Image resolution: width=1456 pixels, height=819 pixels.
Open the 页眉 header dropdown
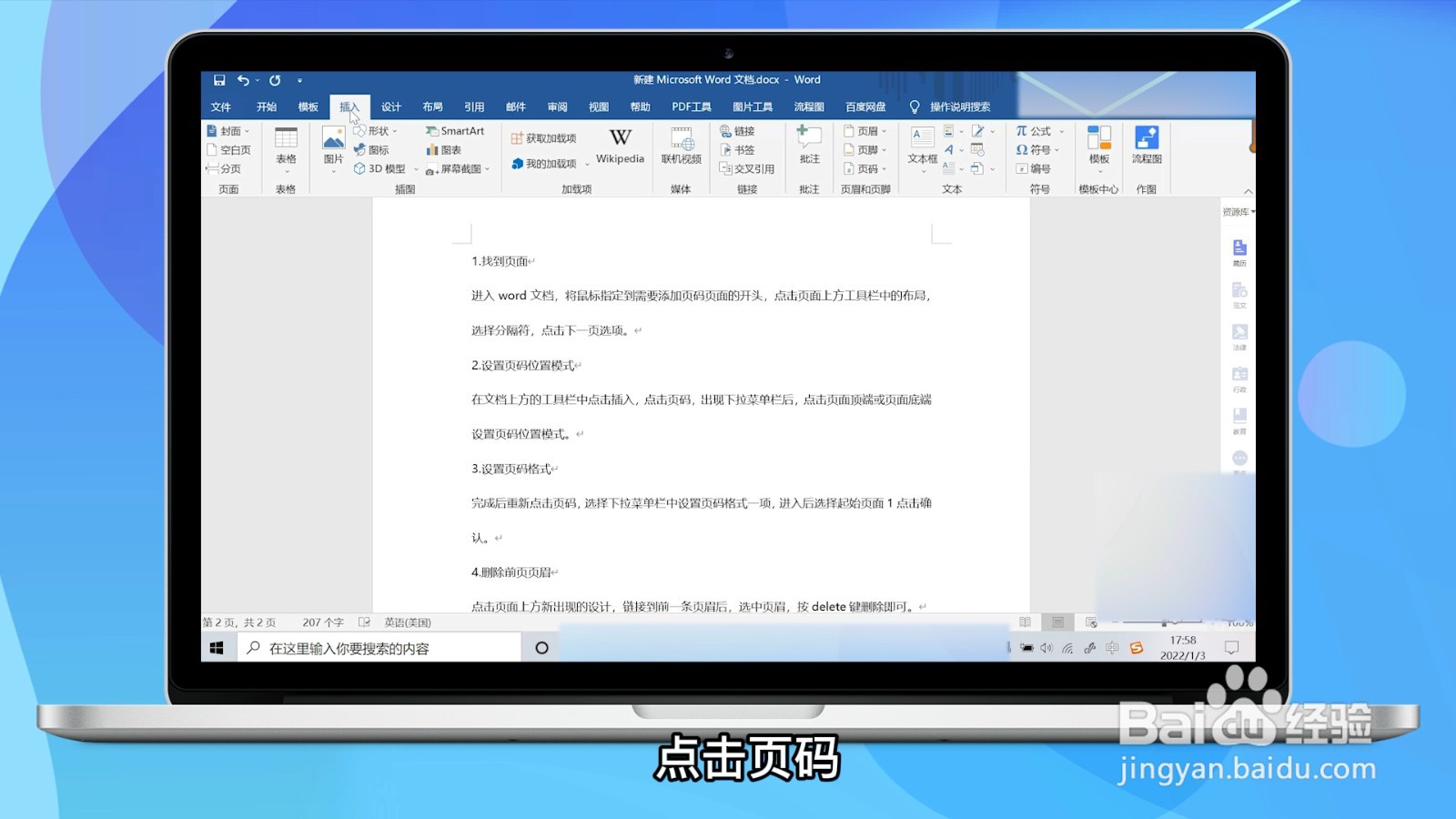tap(864, 131)
